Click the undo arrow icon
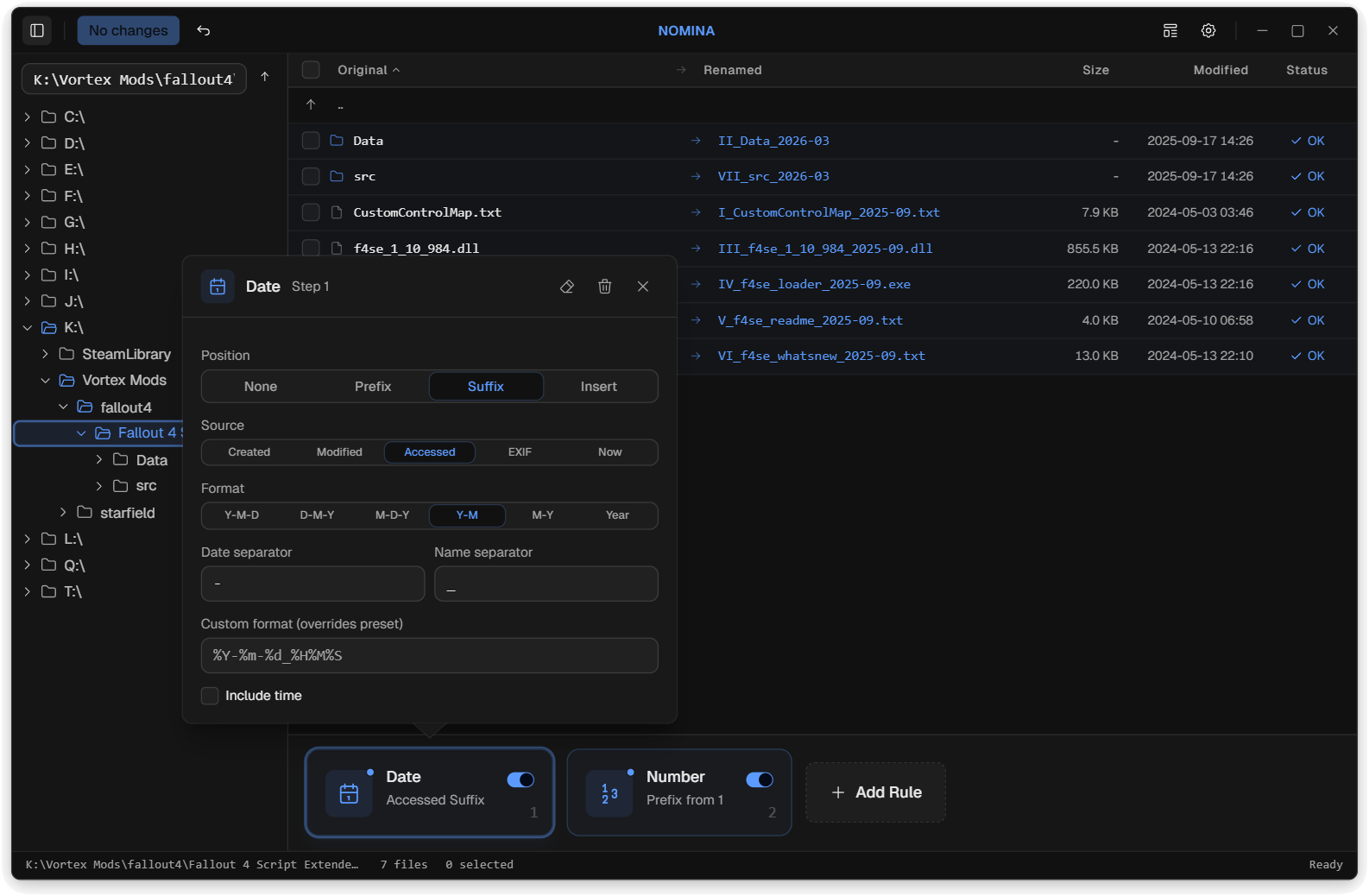 click(204, 30)
